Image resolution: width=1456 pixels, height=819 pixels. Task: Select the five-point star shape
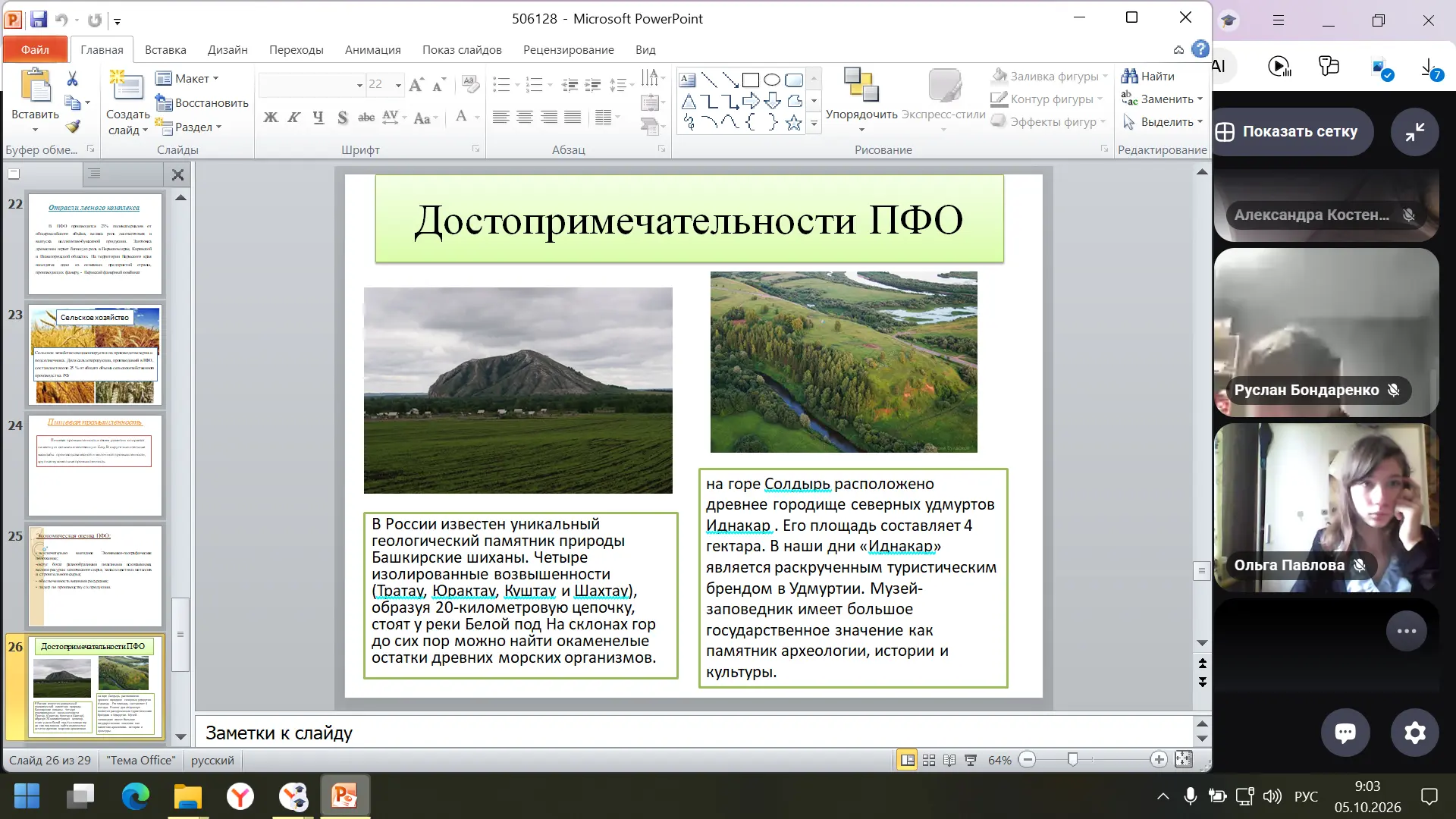point(793,123)
